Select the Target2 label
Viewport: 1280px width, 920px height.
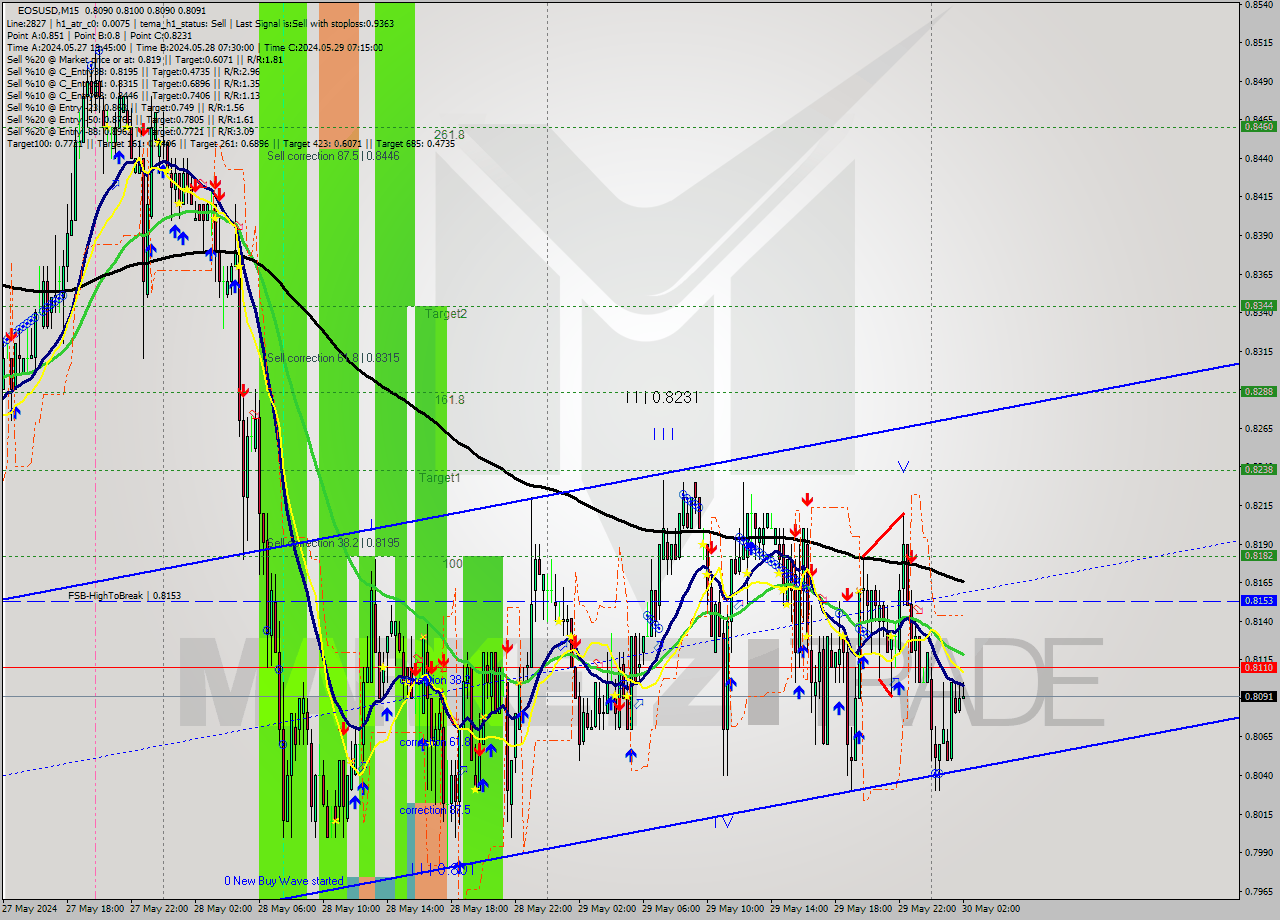(x=445, y=314)
